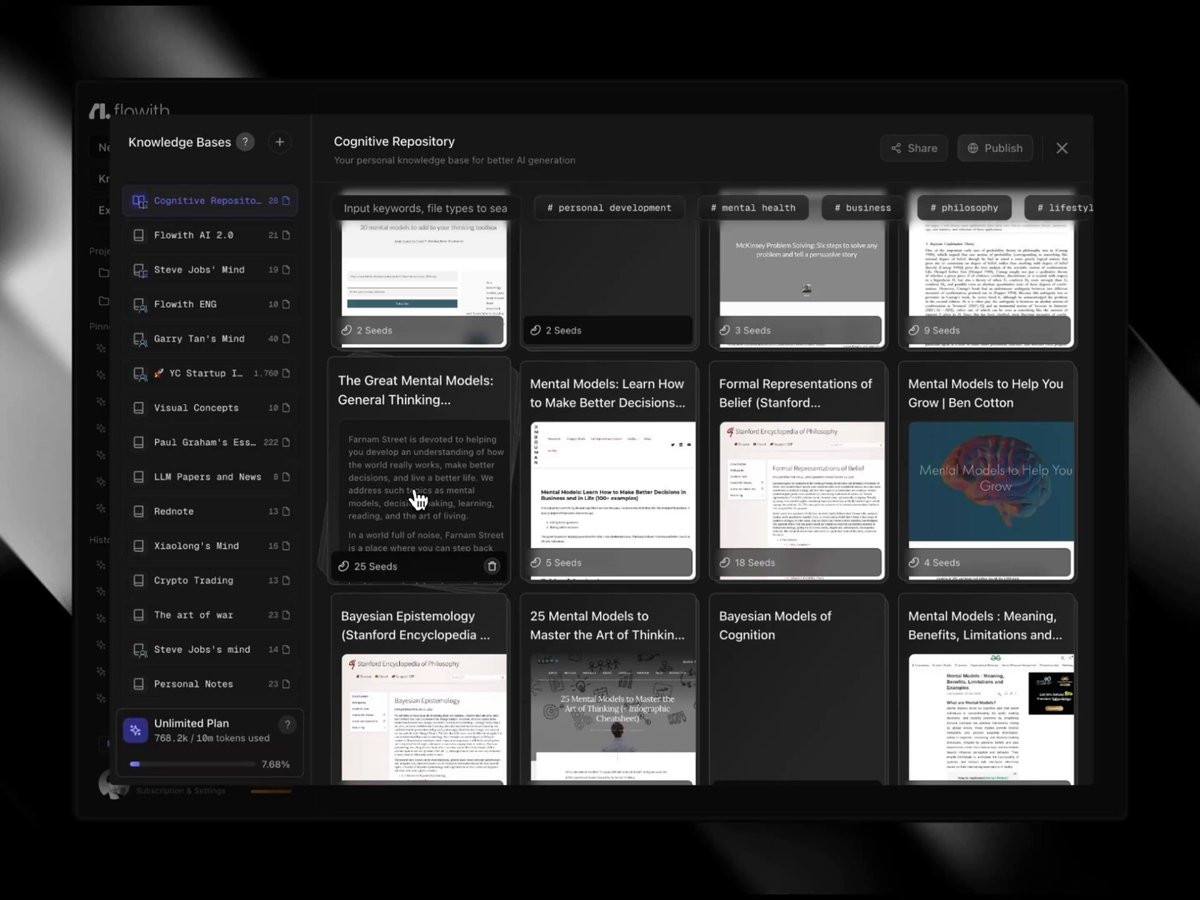Screen dimensions: 1200x900
Task: Click the 9 Seeds badge
Action: click(x=934, y=330)
